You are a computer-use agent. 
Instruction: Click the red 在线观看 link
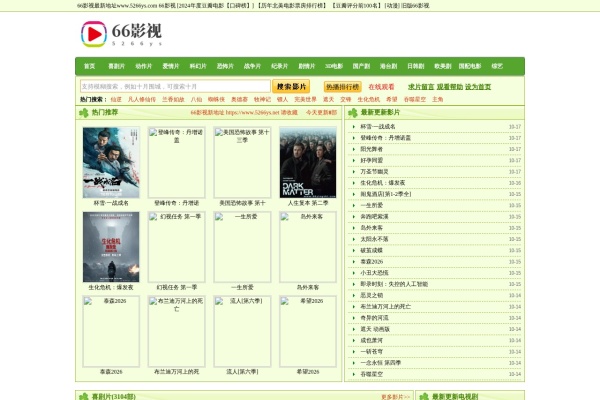[x=381, y=87]
